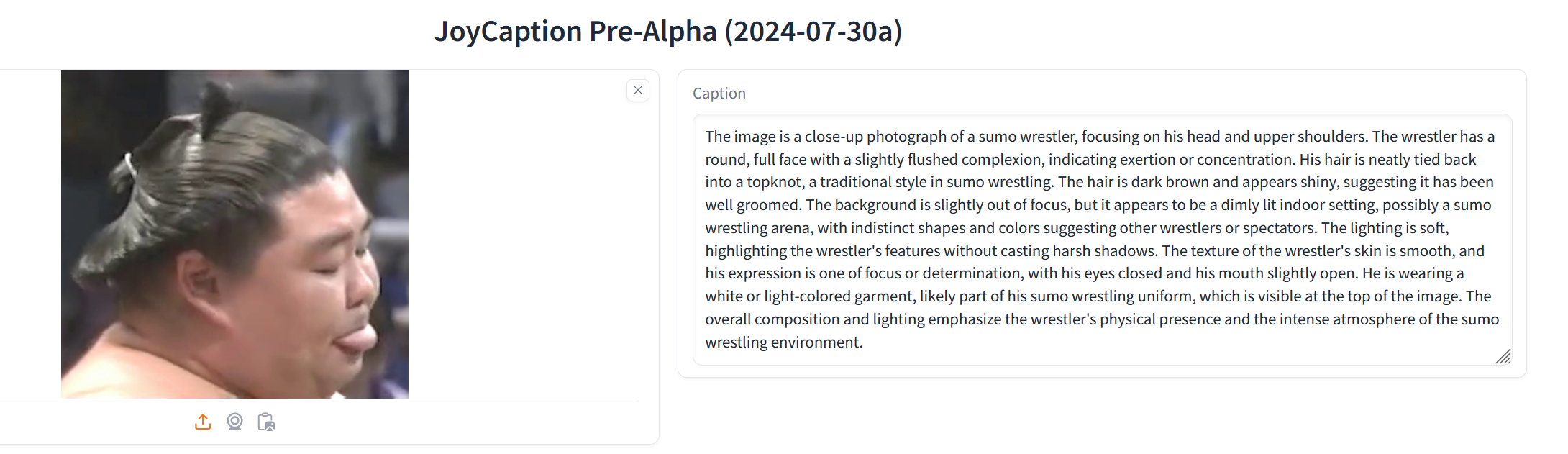Click the last line "wrestling environment." in caption
This screenshot has height=454, width=1568.
(x=784, y=342)
